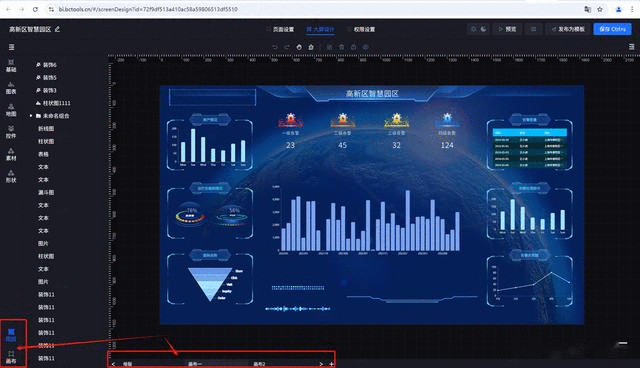The height and width of the screenshot is (368, 640).
Task: Show next canvas tabs with right chevron
Action: click(x=321, y=364)
